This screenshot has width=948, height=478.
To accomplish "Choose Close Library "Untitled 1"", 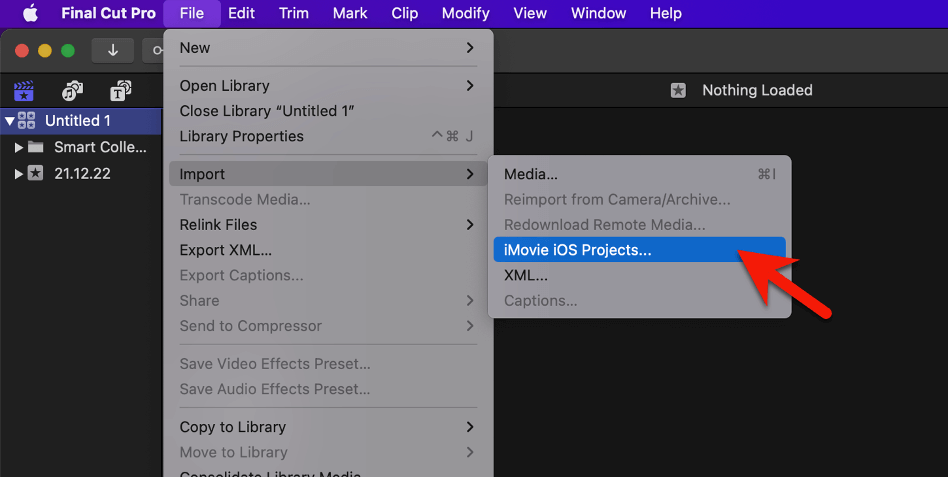I will (x=328, y=111).
